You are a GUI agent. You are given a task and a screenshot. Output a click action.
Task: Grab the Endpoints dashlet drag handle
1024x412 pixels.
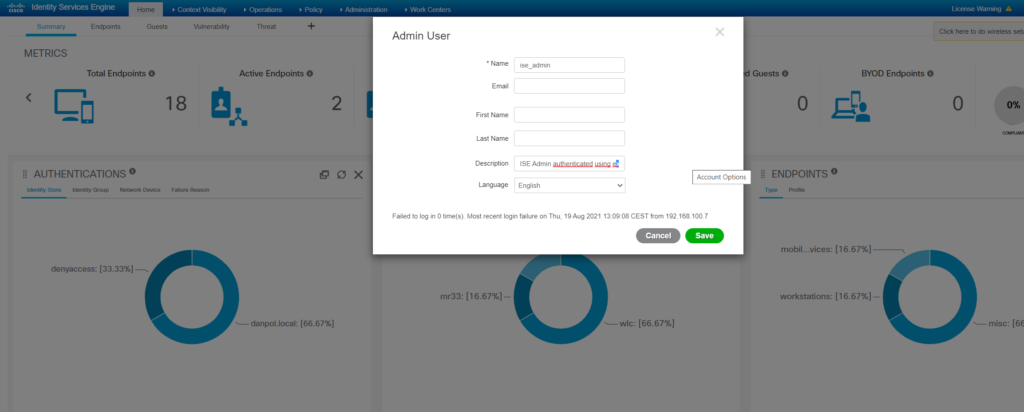pos(762,174)
